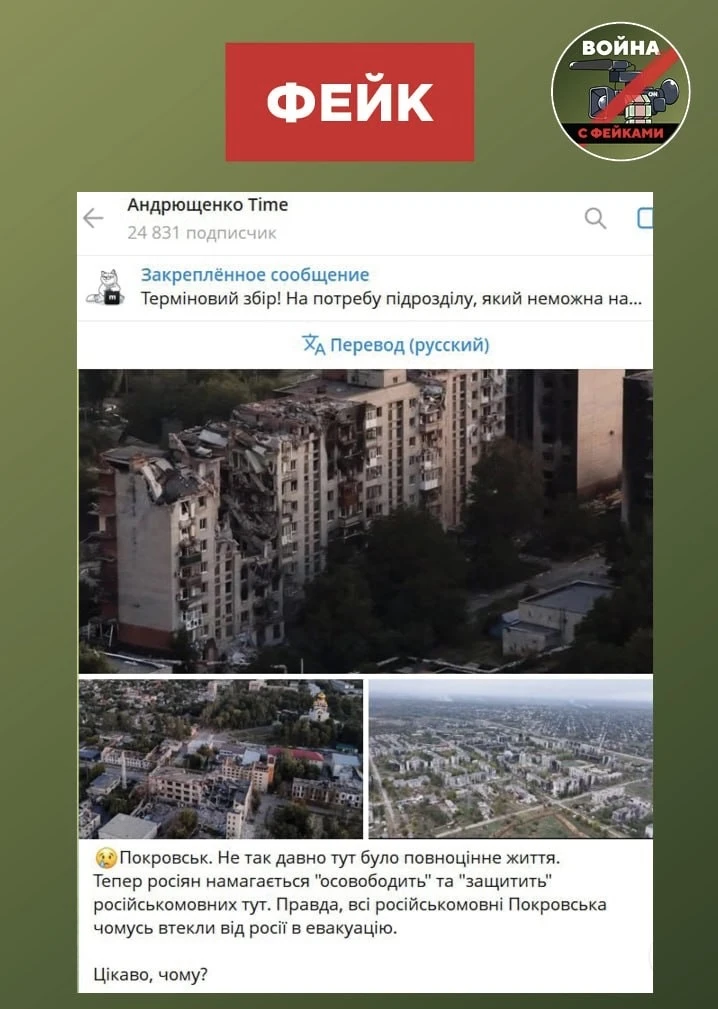Click the pinned text Терміновий збір
The height and width of the screenshot is (1009, 718).
tap(391, 299)
